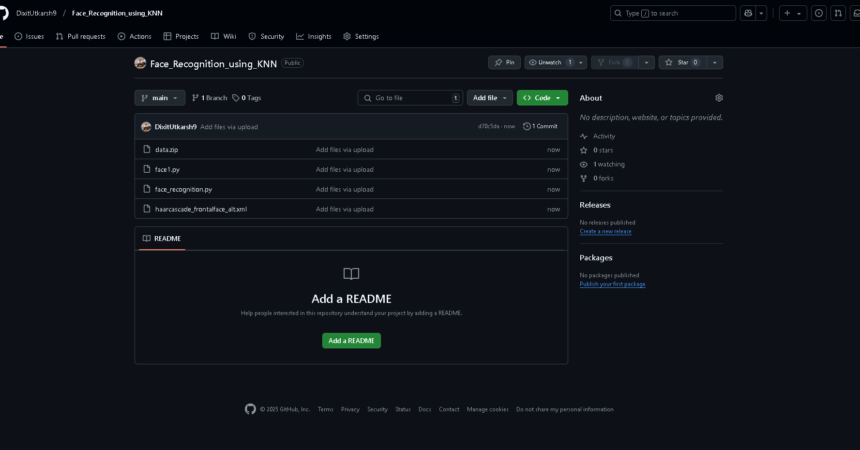860x450 pixels.
Task: Click file icon next to face_recognition.py
Action: 146,189
